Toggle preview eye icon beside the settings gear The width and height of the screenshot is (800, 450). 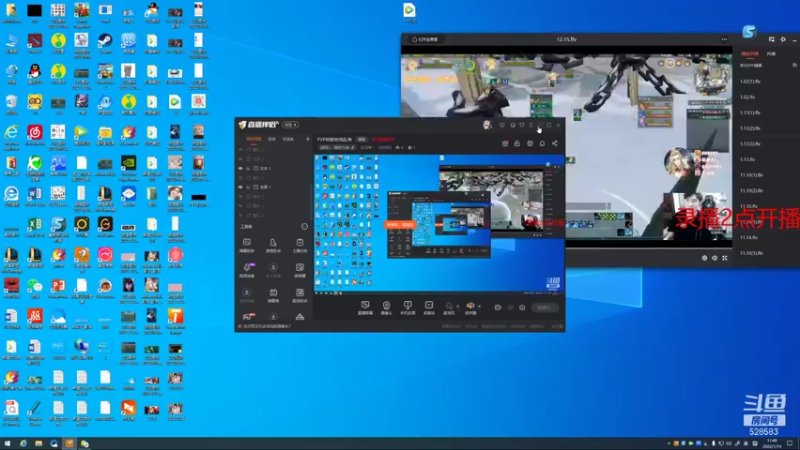(510, 308)
